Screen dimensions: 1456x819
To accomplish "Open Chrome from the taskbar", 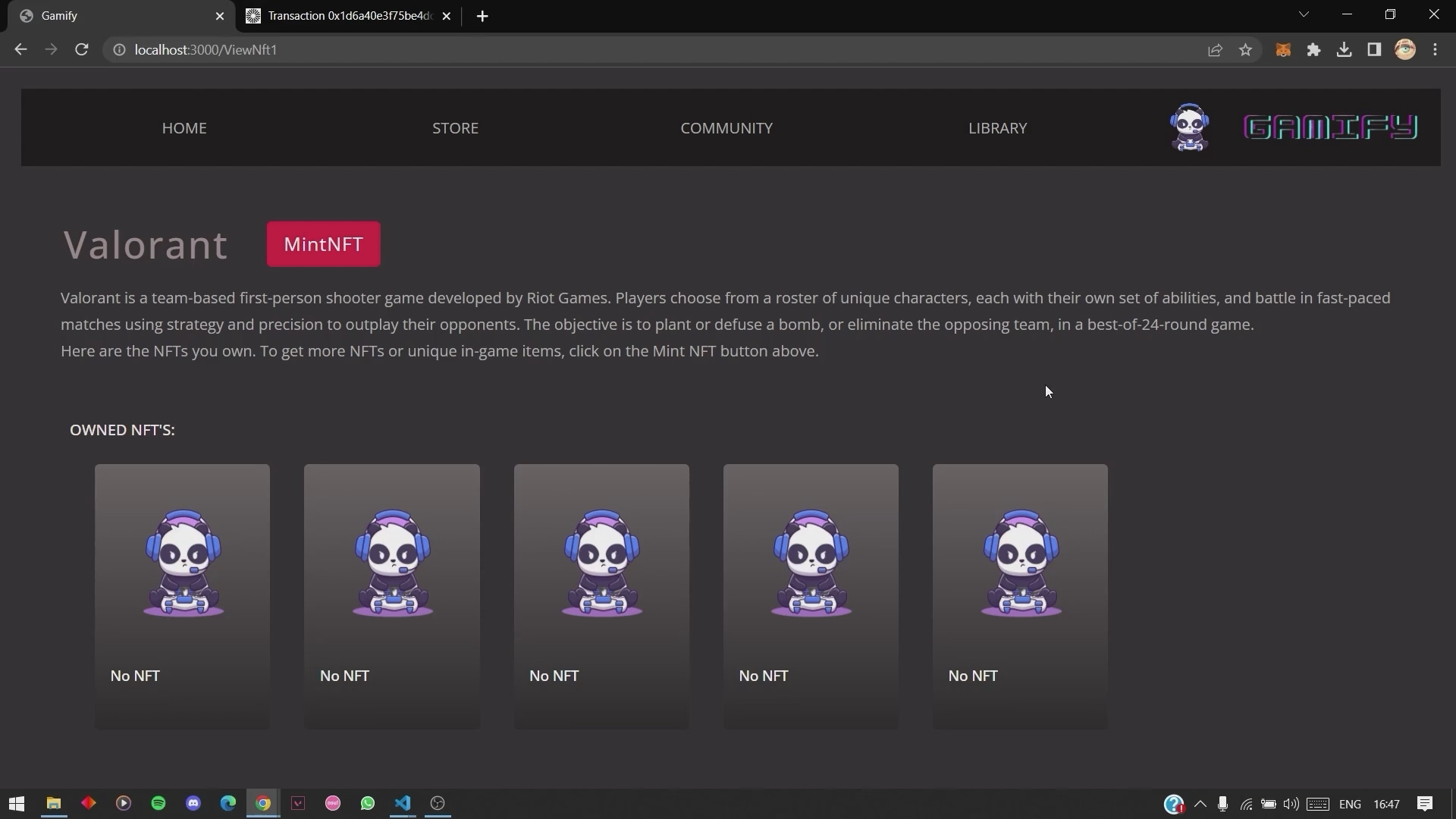I will [x=263, y=803].
